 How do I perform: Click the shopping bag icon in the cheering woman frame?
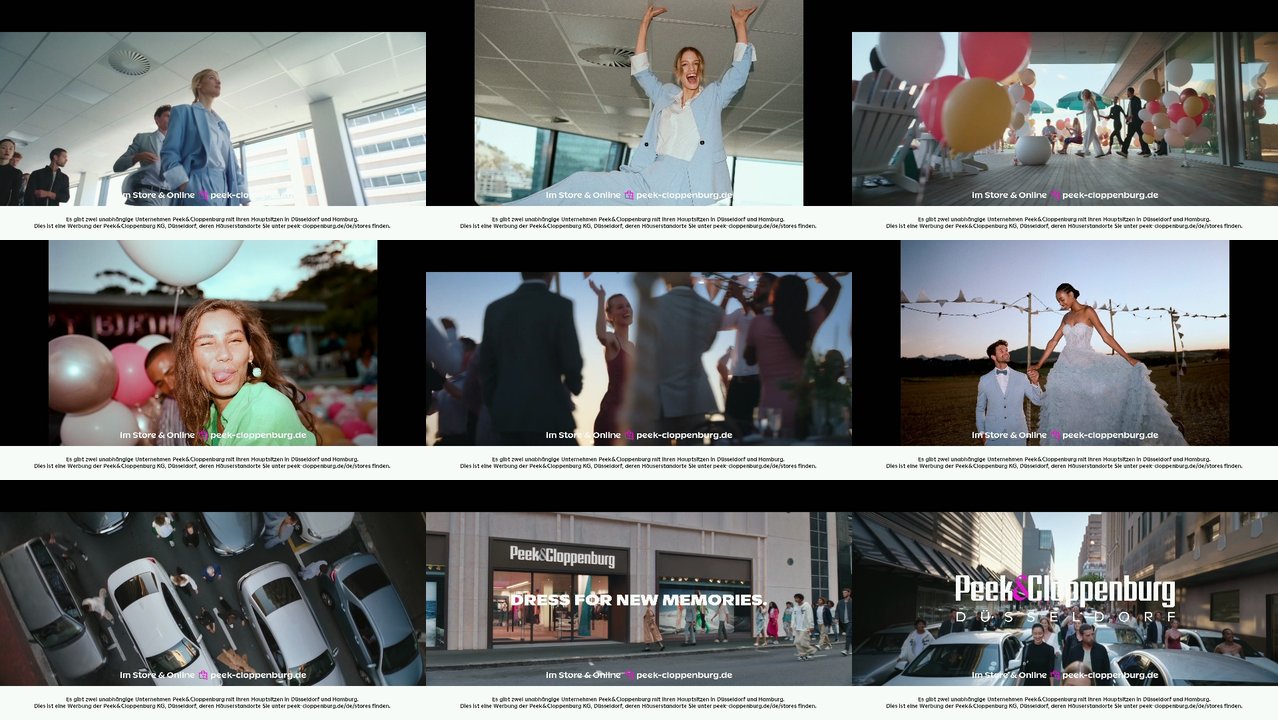tap(629, 195)
